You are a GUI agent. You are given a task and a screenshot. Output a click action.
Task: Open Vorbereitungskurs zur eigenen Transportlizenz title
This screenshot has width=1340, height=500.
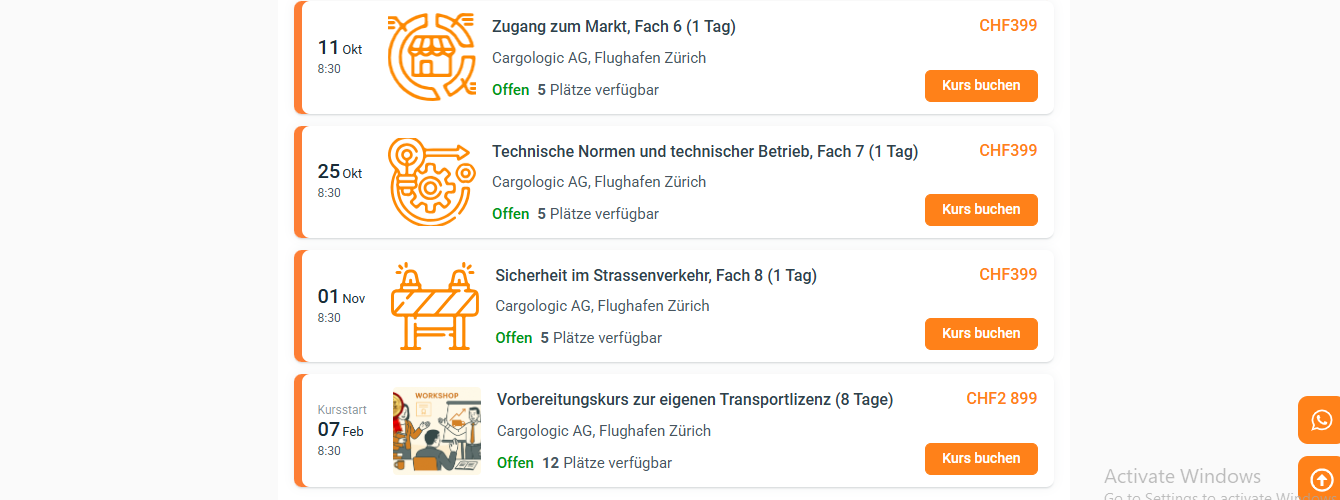(x=694, y=400)
